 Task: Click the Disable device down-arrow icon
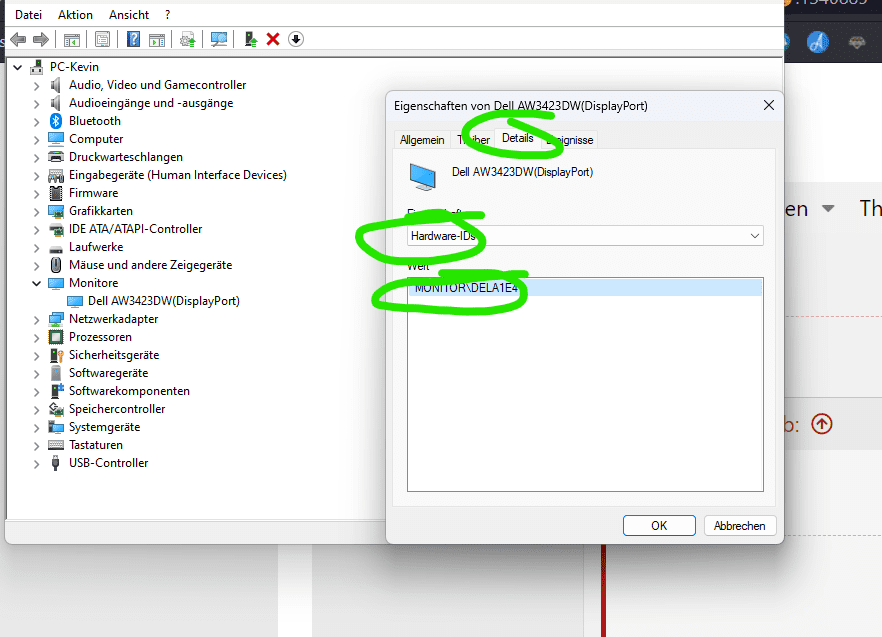pyautogui.click(x=296, y=39)
